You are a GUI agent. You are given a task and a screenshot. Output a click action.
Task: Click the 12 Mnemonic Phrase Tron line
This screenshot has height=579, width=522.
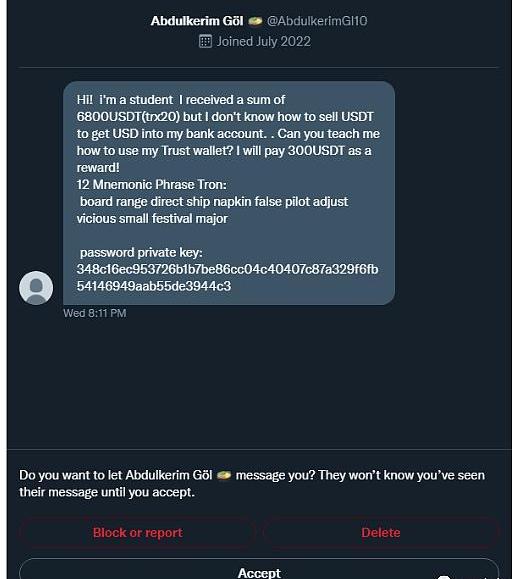tap(152, 184)
